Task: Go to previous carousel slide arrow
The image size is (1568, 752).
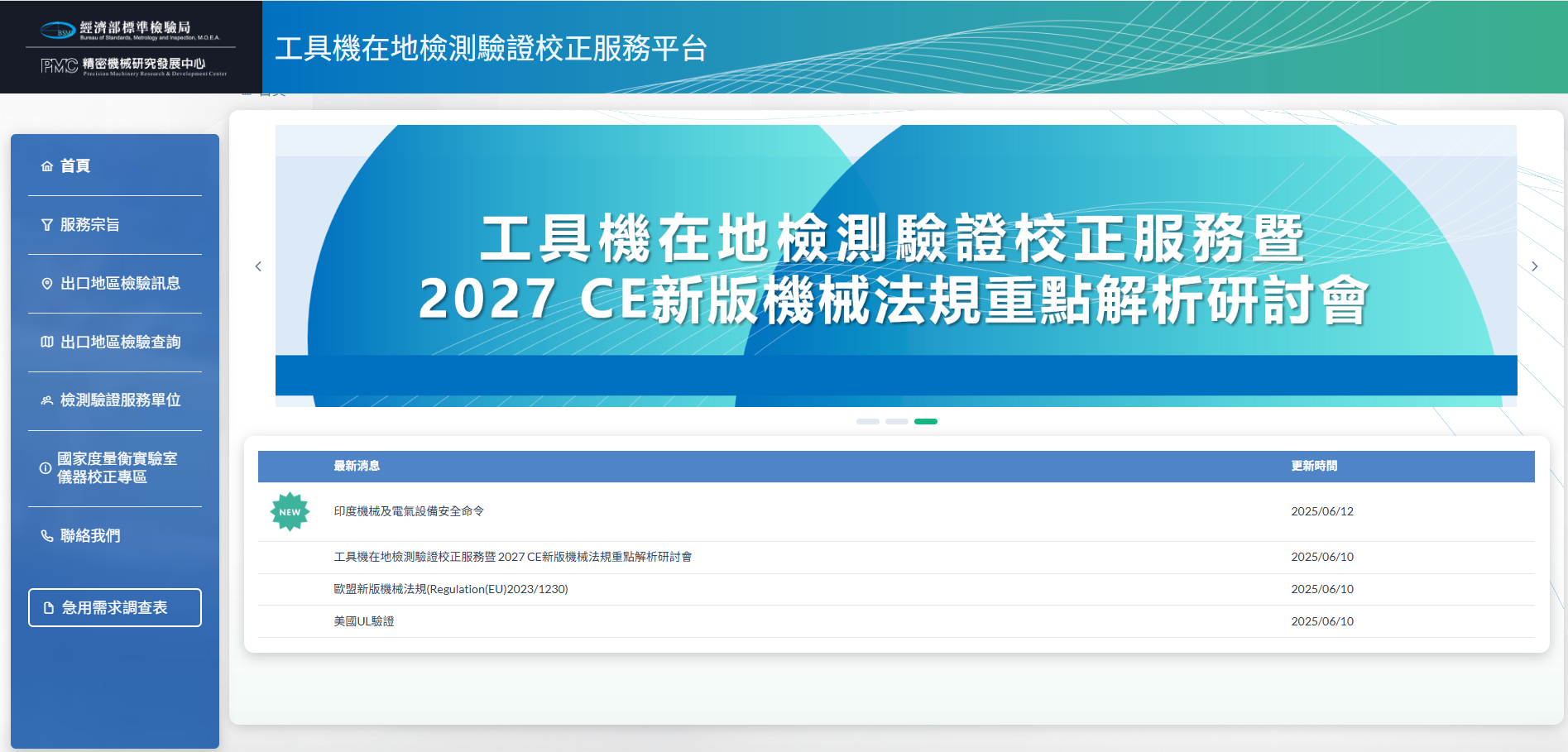Action: click(x=258, y=266)
